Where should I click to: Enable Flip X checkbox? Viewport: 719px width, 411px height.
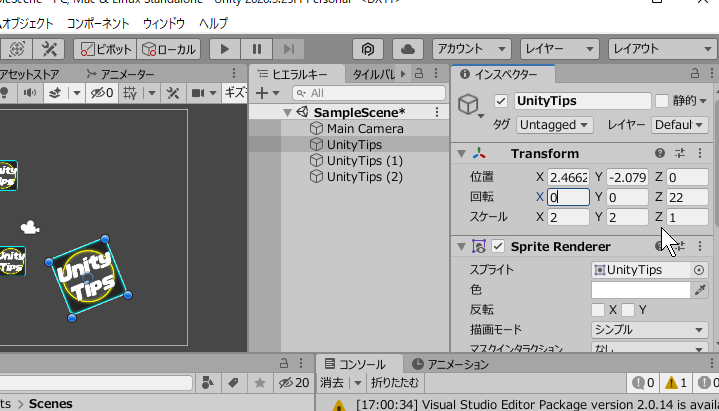[x=597, y=310]
